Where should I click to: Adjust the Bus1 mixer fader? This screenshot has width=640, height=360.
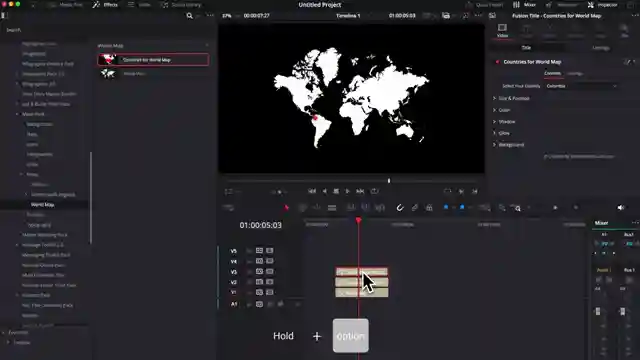click(622, 311)
